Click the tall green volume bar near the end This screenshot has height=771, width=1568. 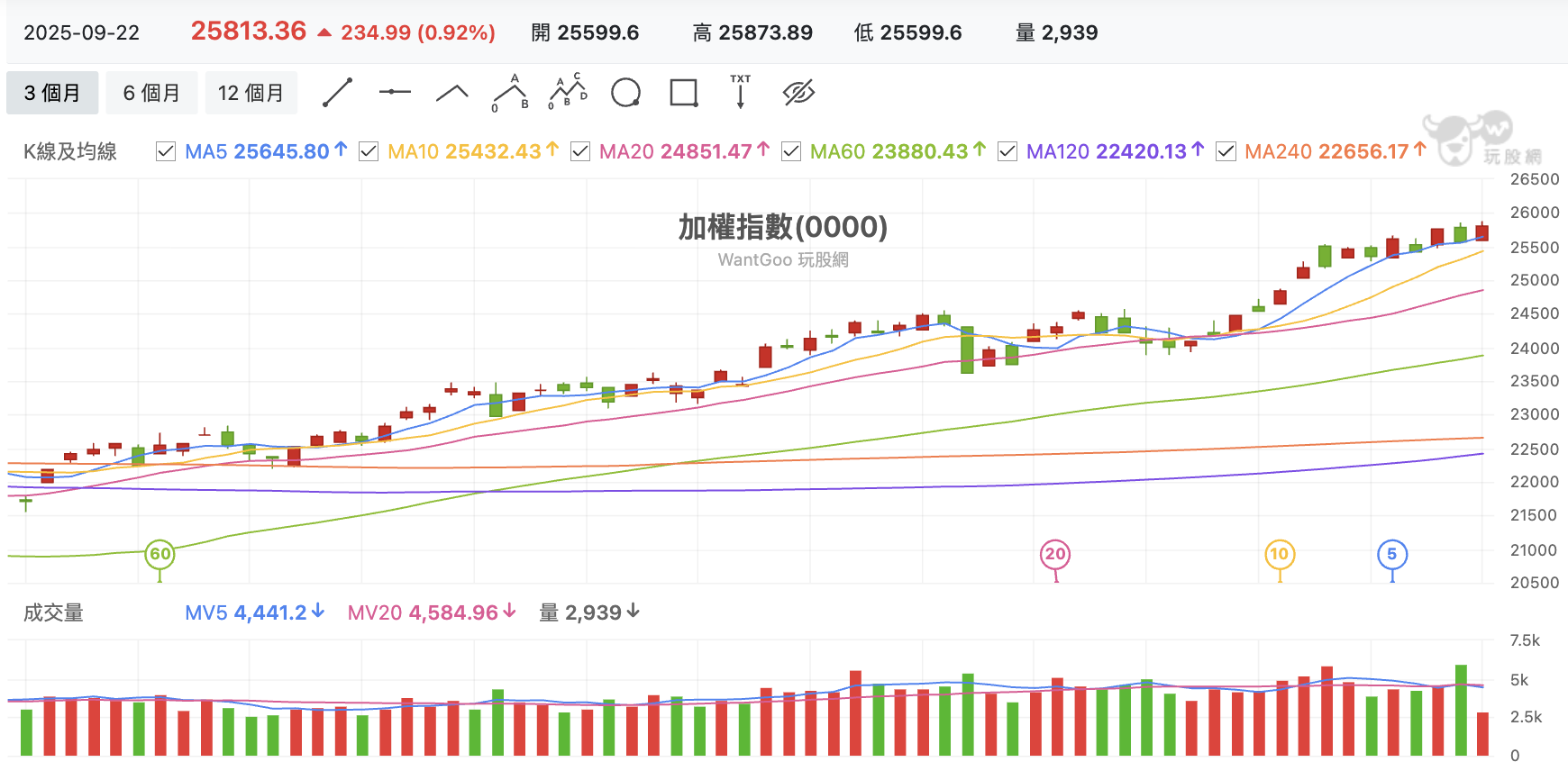click(1461, 710)
